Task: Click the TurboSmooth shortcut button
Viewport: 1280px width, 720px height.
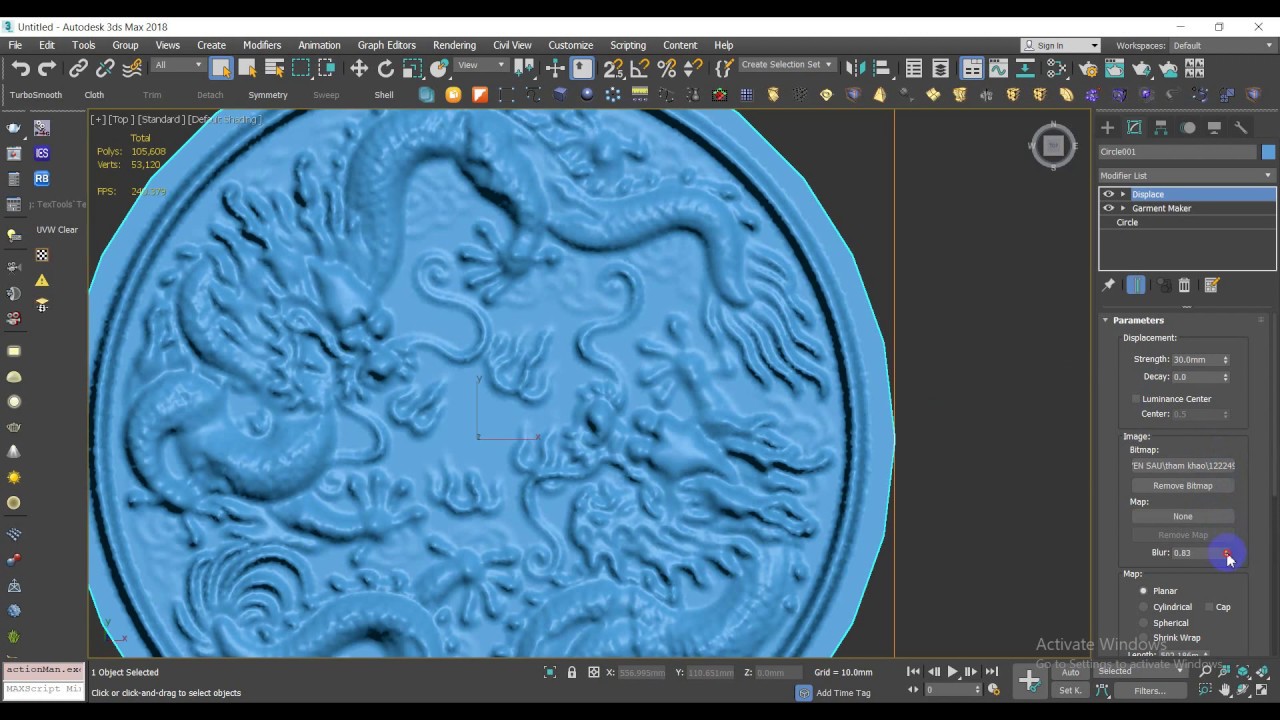Action: coord(36,95)
